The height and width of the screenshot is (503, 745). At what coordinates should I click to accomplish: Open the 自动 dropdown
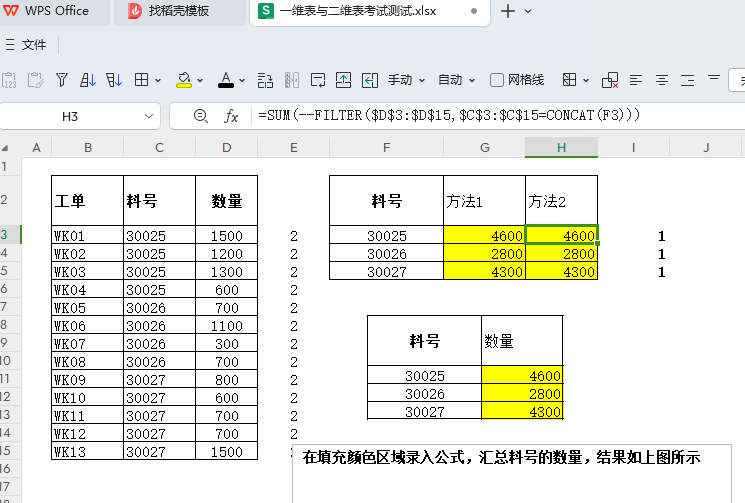point(457,80)
